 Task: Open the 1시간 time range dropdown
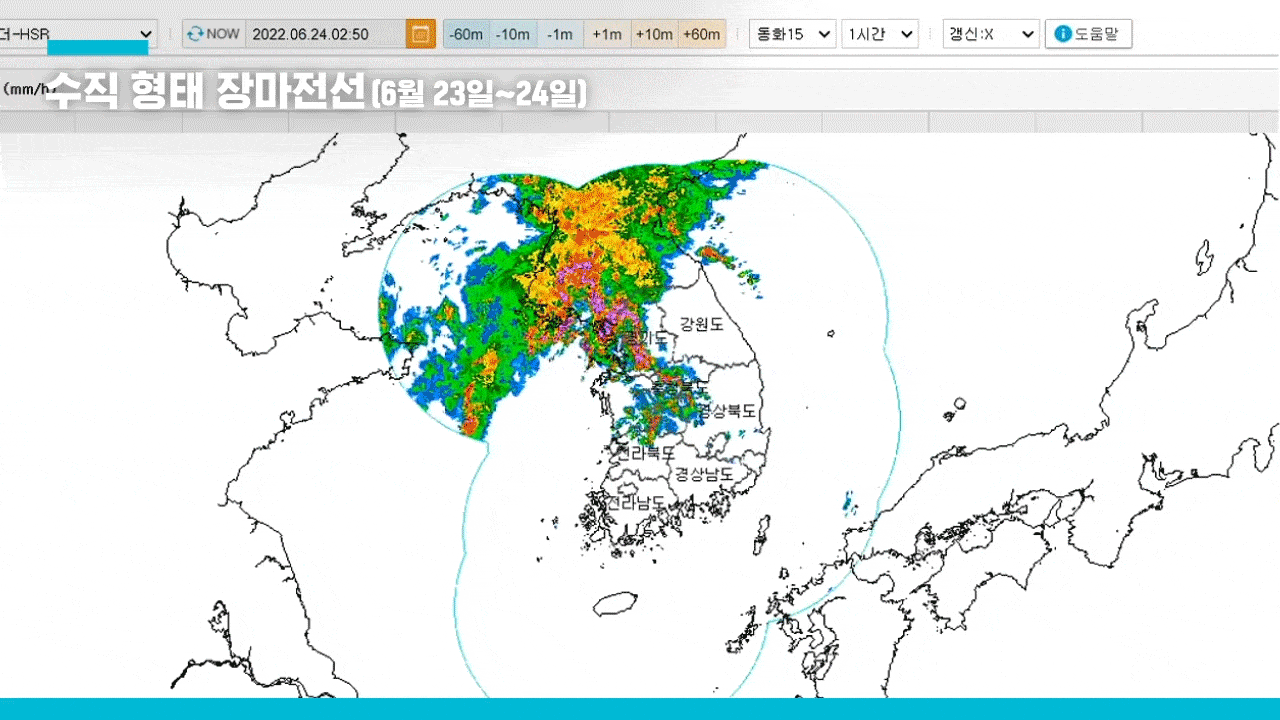pos(880,34)
